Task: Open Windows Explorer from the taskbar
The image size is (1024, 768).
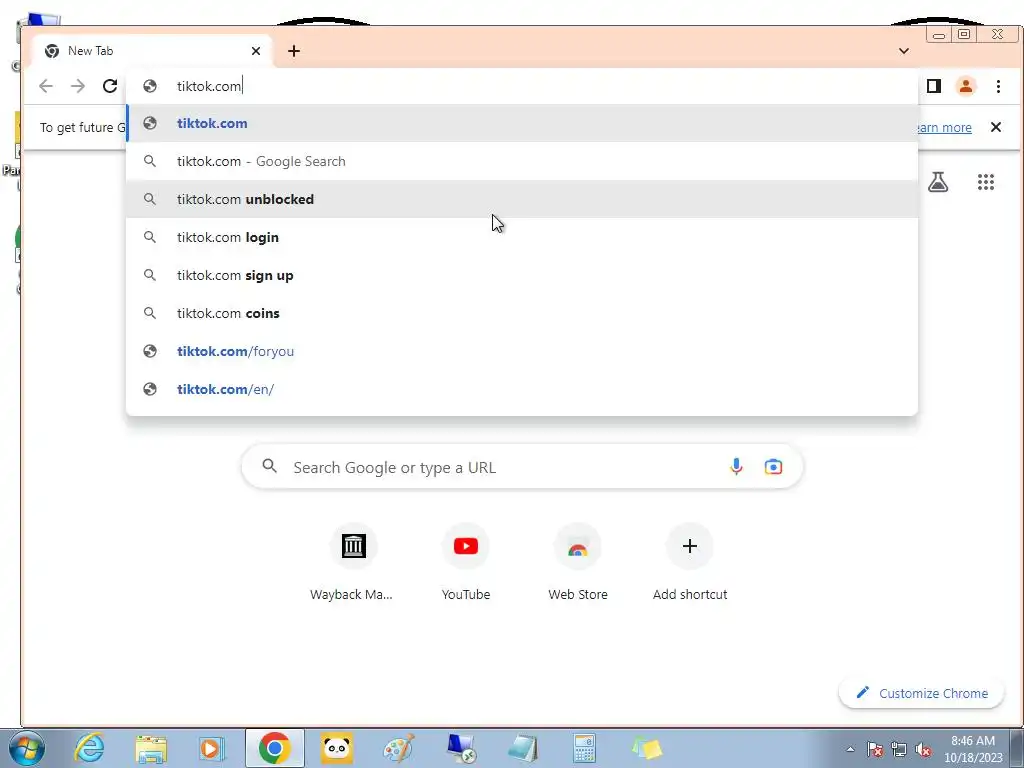Action: click(x=151, y=748)
